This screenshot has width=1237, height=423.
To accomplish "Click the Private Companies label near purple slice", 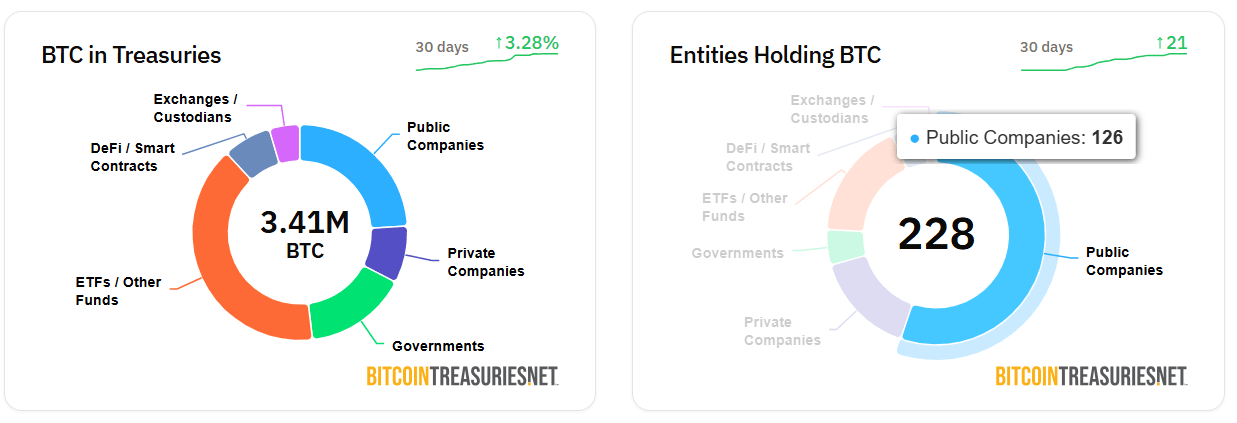I will 485,262.
